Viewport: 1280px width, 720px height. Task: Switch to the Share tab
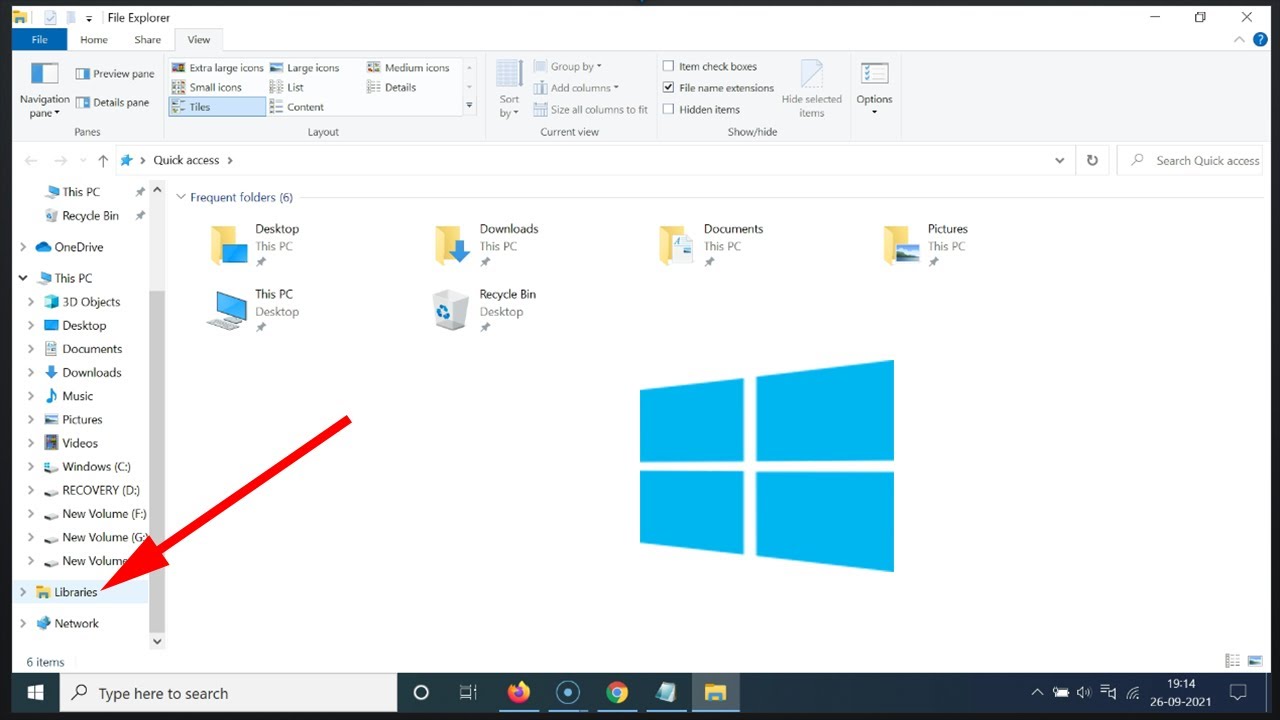147,40
